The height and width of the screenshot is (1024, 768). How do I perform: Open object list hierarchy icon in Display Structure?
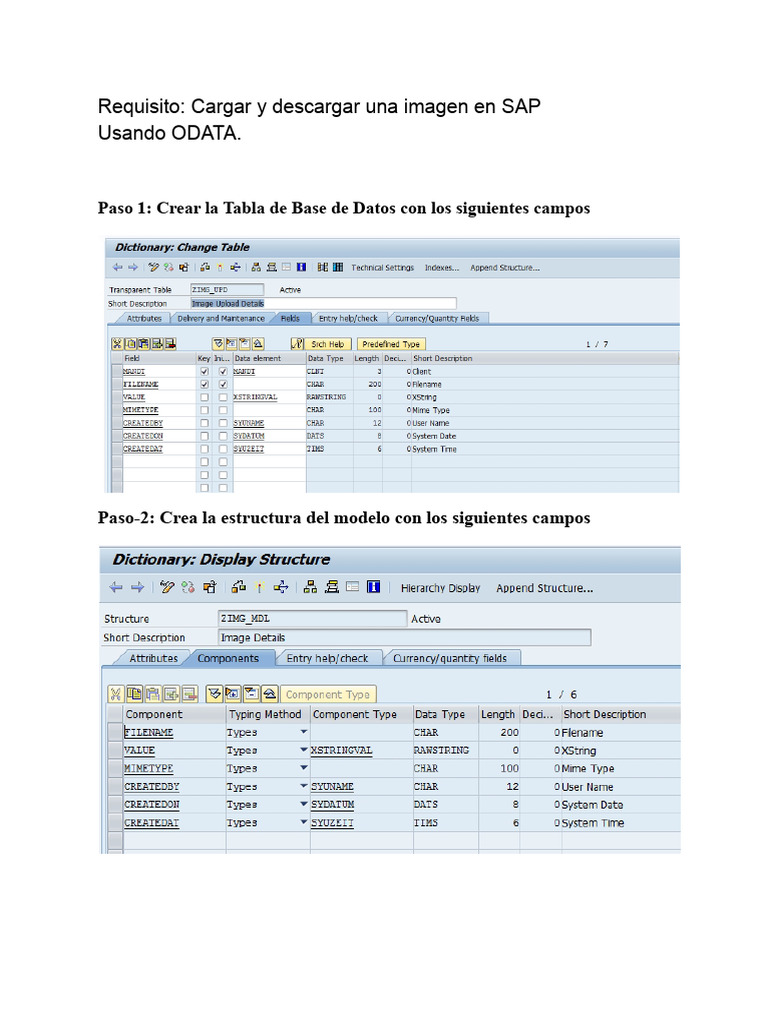310,587
